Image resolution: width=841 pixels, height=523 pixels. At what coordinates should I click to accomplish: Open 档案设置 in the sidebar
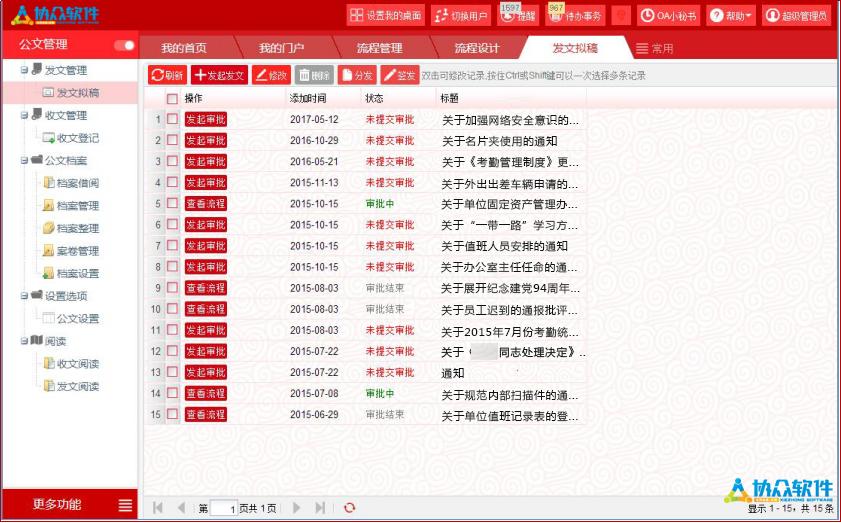coord(78,273)
